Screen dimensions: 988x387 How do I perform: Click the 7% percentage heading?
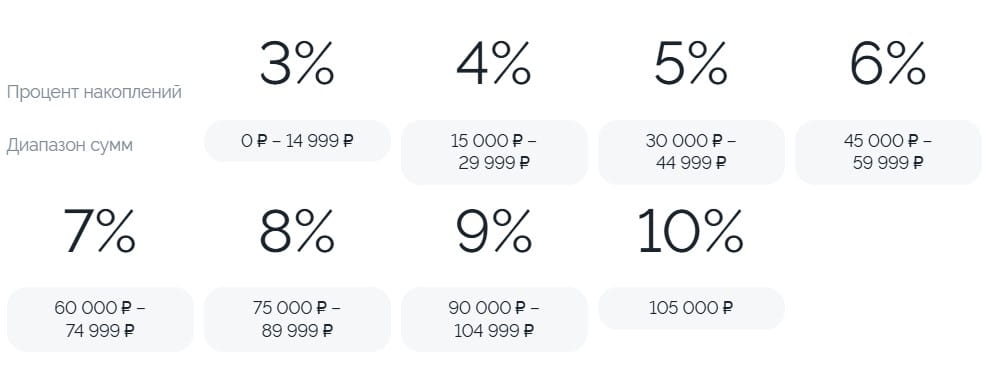tap(100, 231)
